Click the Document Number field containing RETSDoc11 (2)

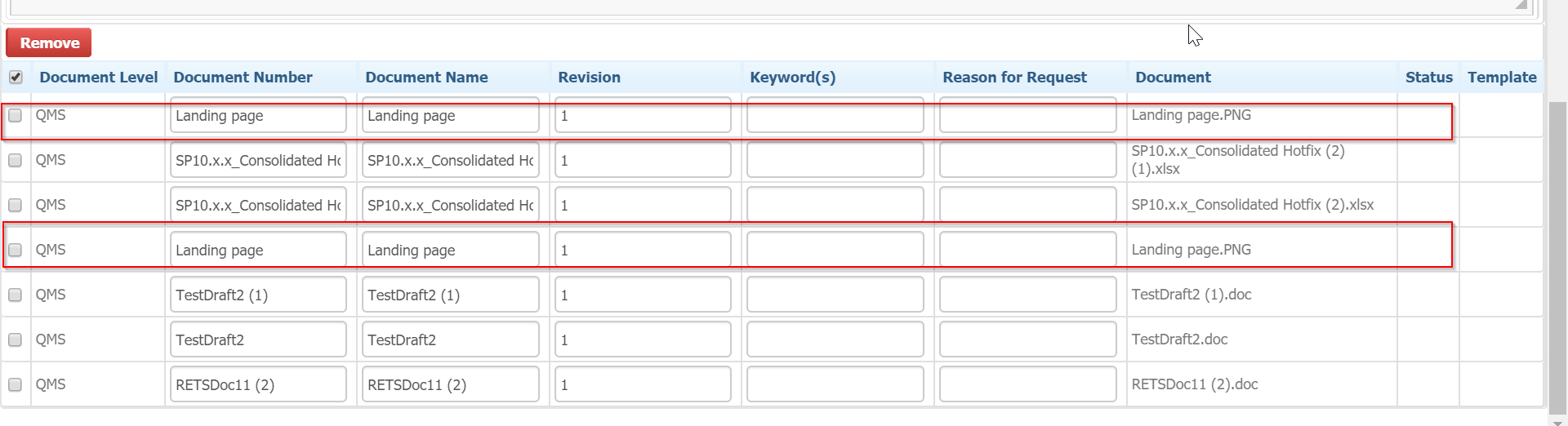258,384
